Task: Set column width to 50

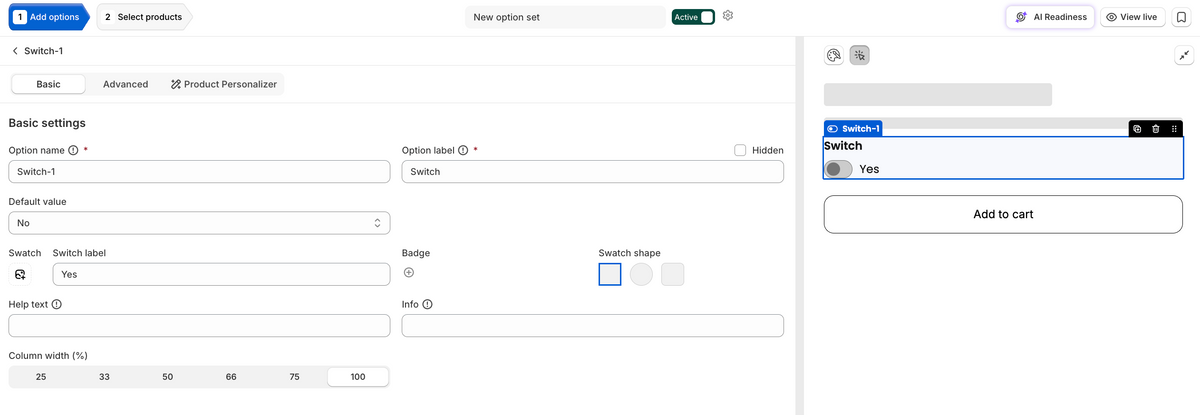Action: [x=168, y=377]
